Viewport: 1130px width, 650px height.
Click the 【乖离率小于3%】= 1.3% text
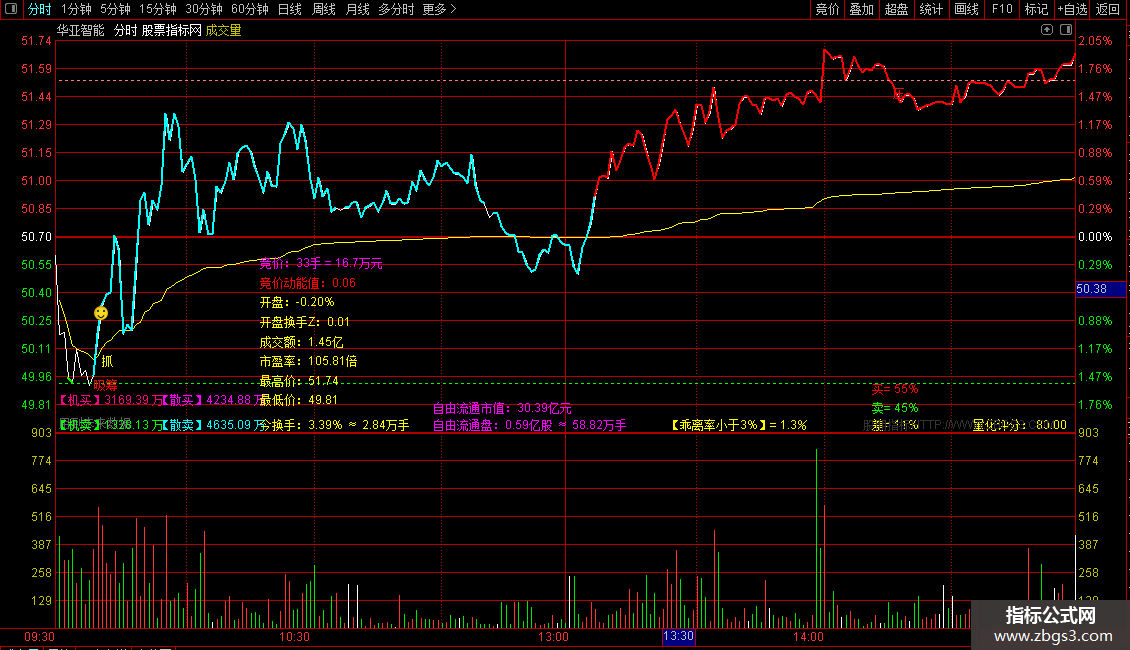pyautogui.click(x=739, y=425)
